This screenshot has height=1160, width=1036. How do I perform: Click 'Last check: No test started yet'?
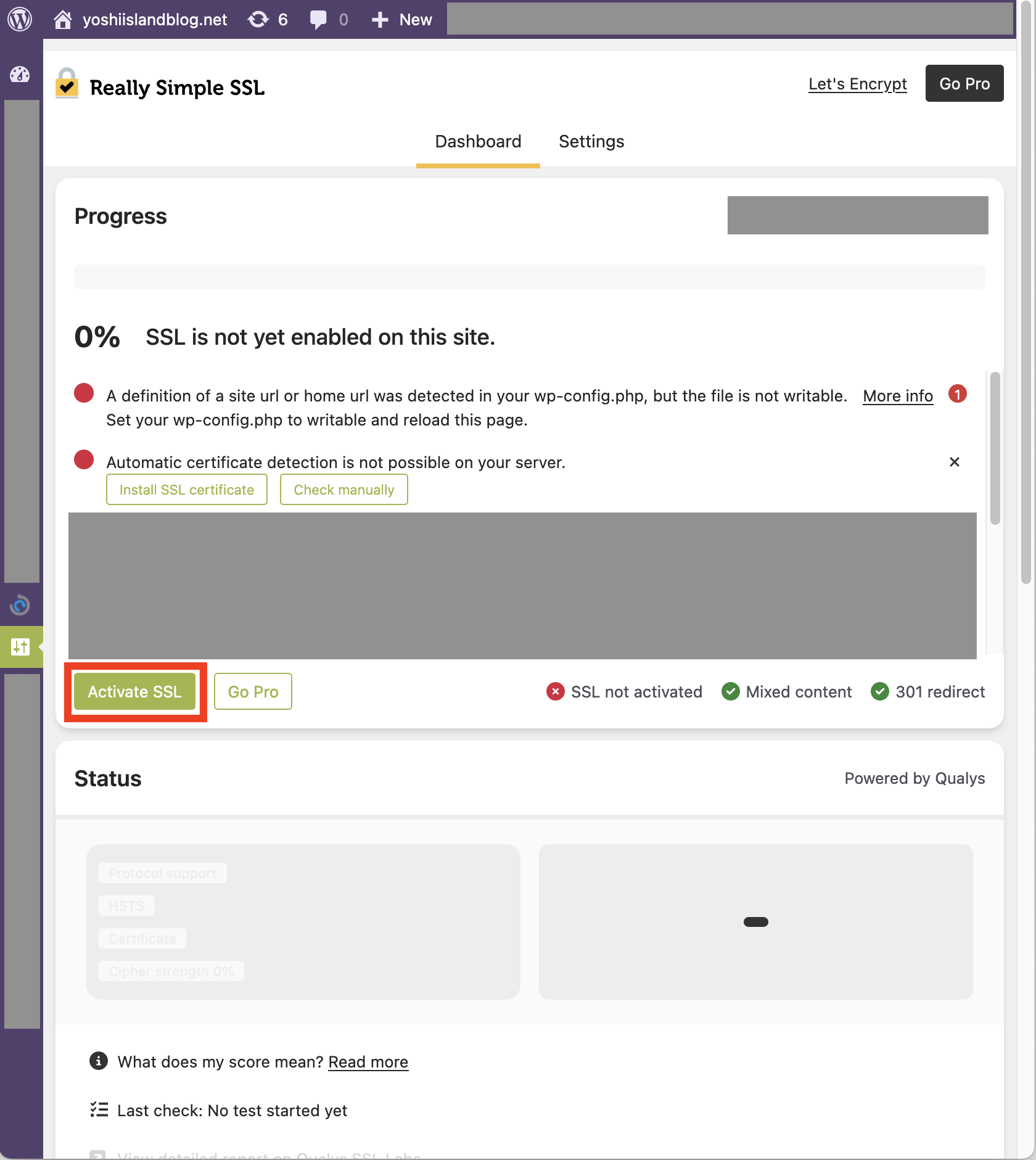232,1111
